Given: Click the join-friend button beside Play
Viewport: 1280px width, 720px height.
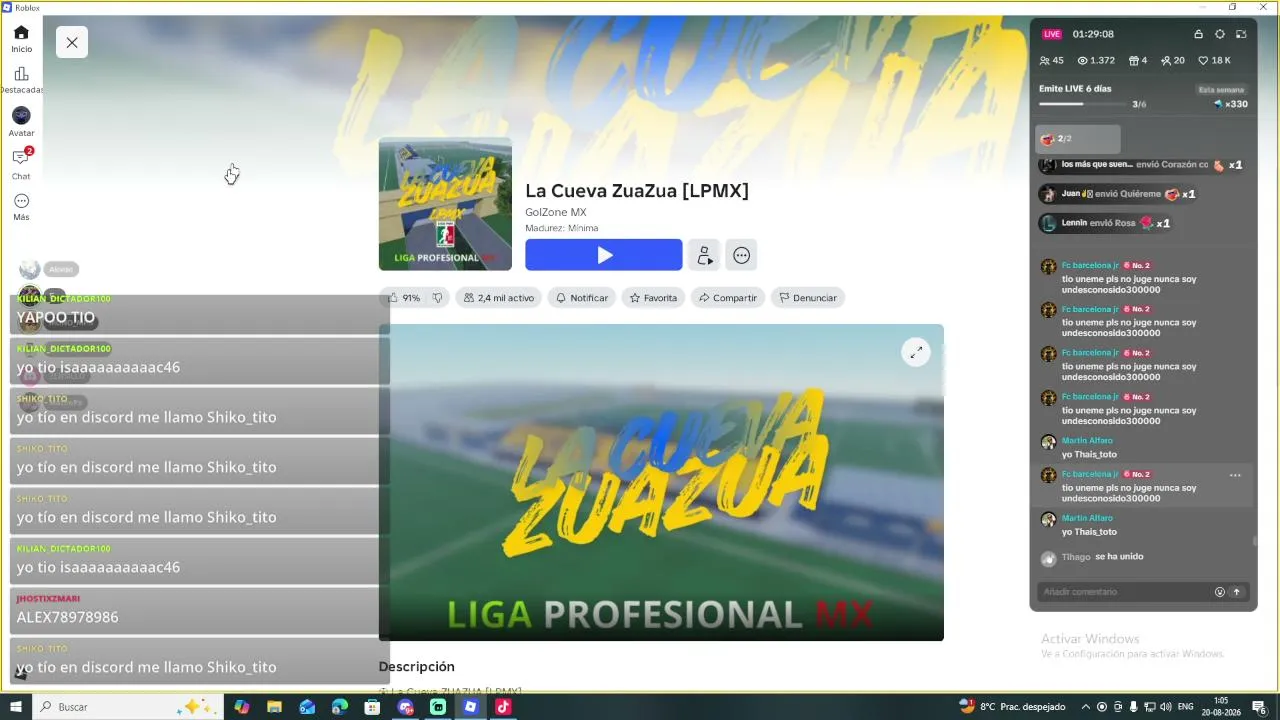Looking at the screenshot, I should tap(706, 255).
